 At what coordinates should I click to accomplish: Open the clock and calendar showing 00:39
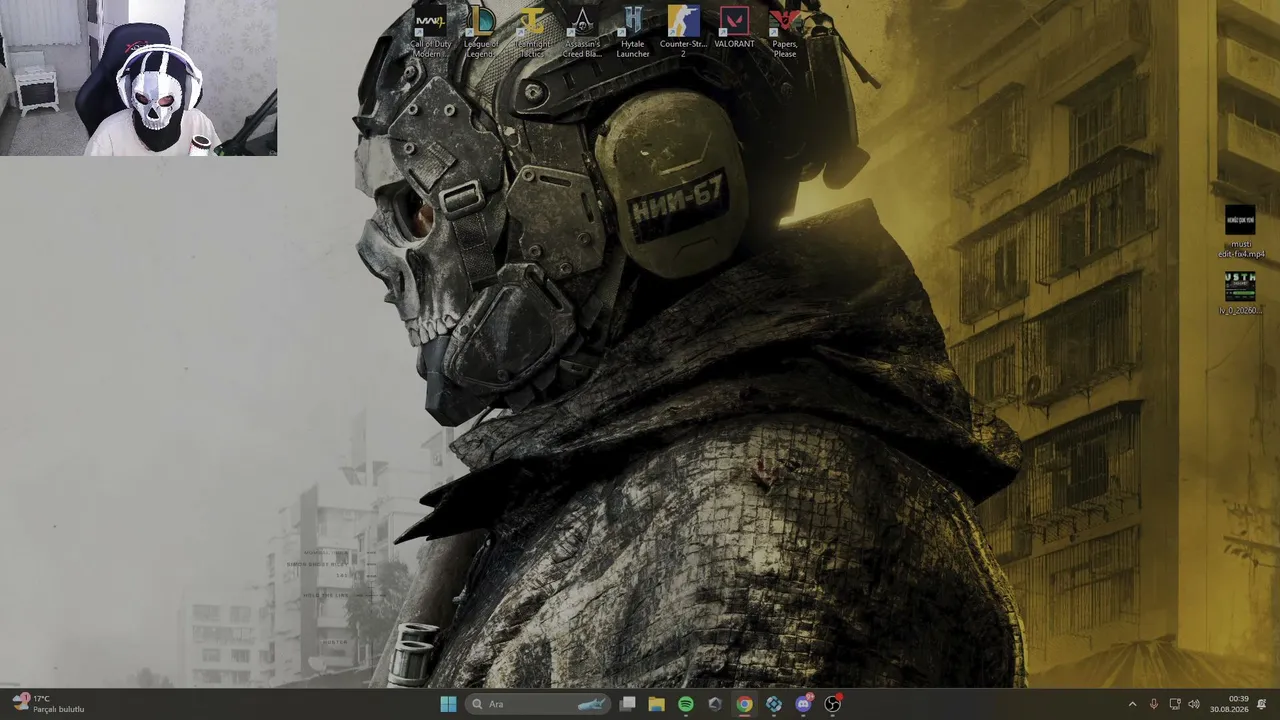tap(1229, 704)
